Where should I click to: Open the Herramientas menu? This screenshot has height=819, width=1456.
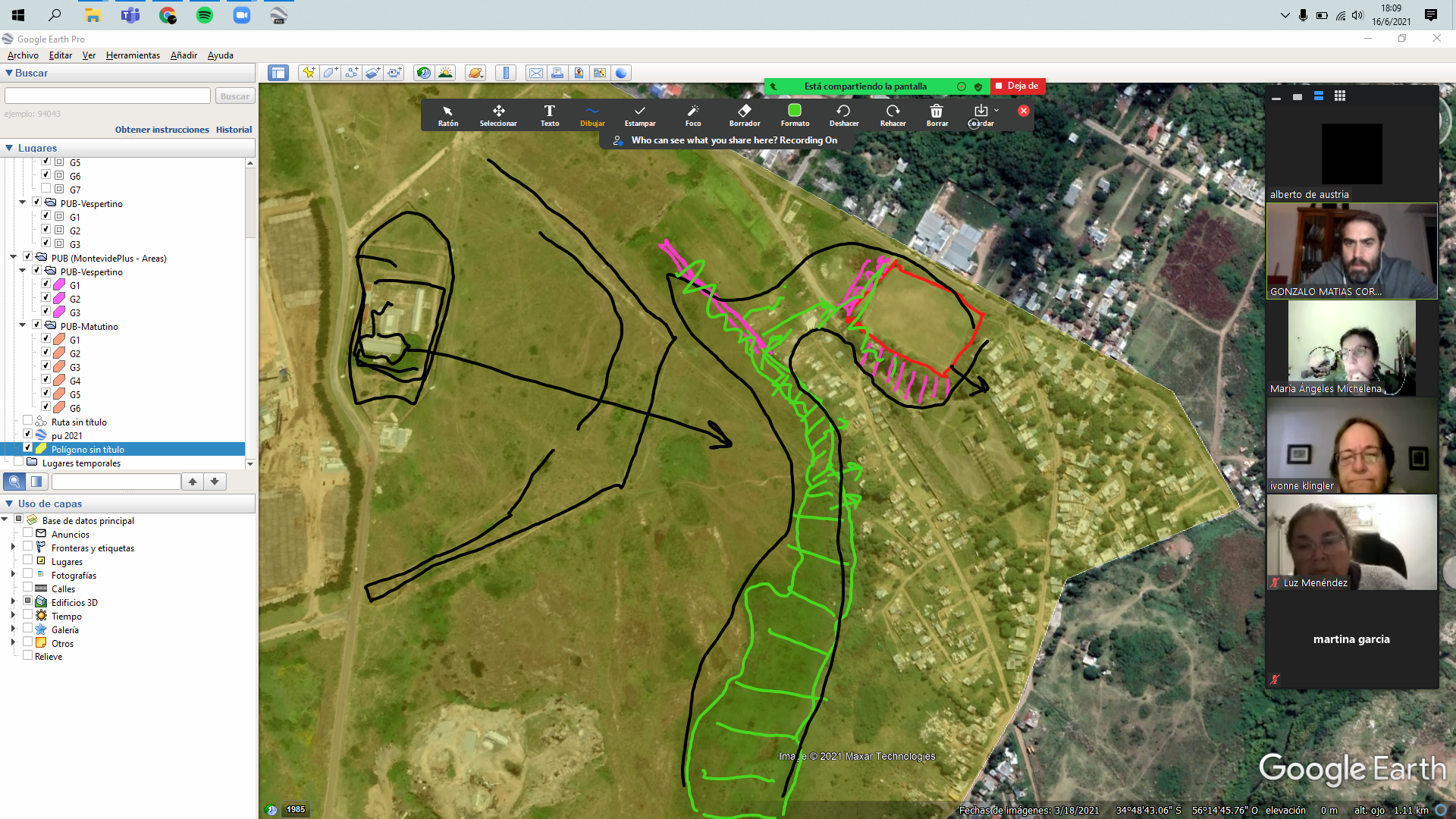point(133,55)
